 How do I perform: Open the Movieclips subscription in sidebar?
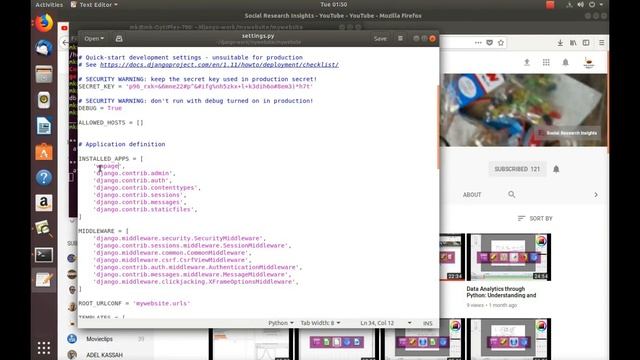coord(100,339)
